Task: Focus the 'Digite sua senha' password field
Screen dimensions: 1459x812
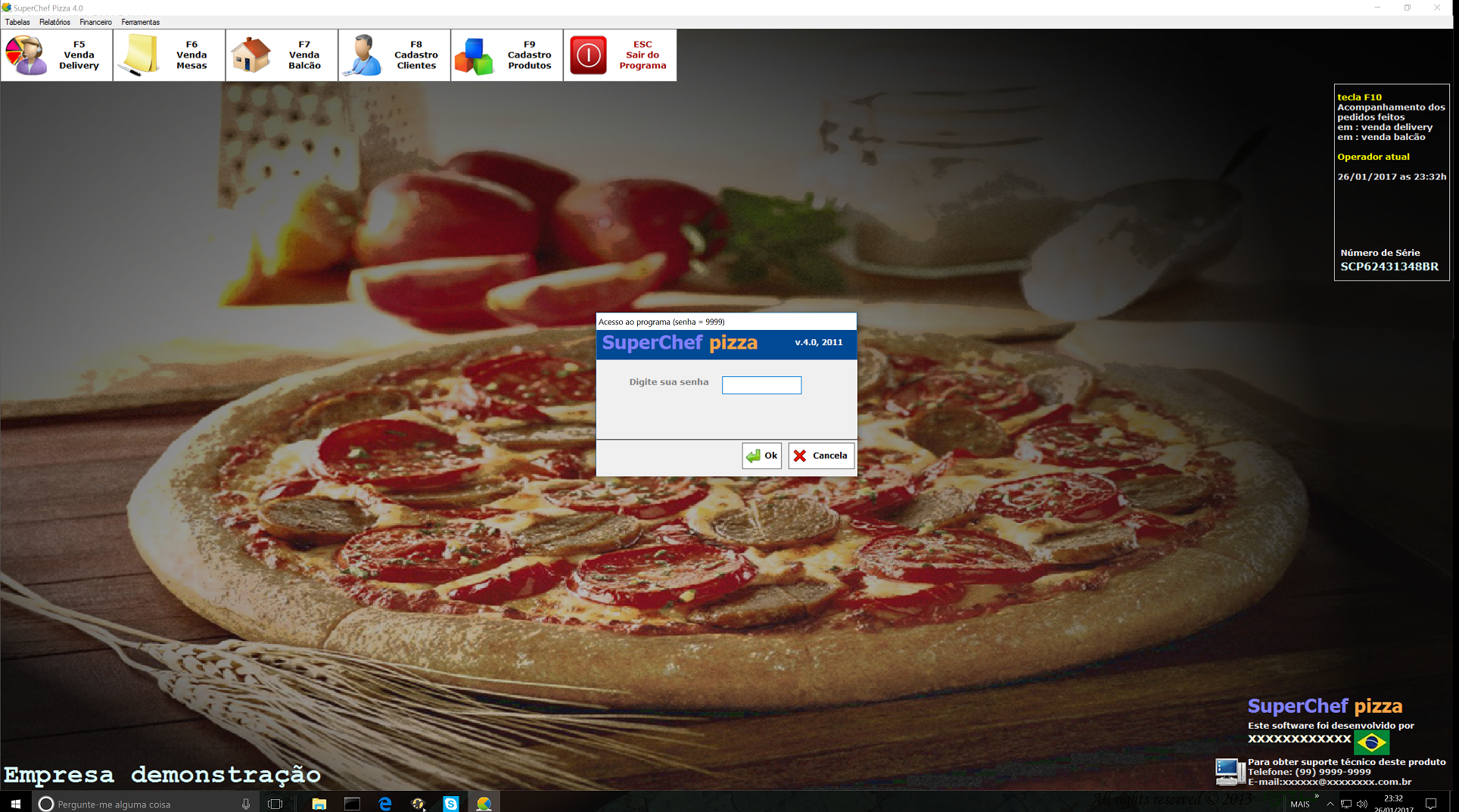Action: tap(761, 385)
